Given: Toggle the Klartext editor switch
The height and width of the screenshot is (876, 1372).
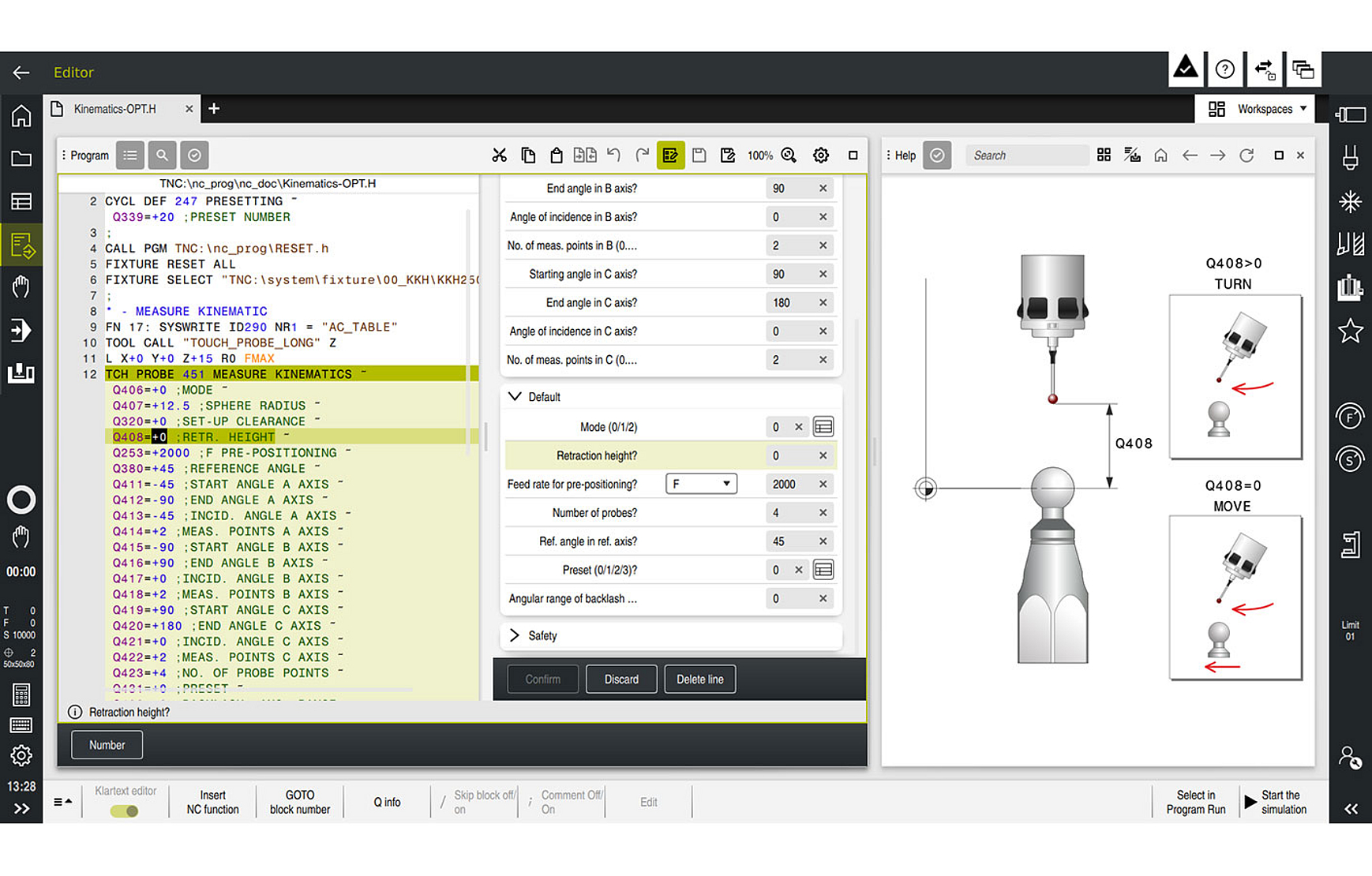Looking at the screenshot, I should point(125,810).
